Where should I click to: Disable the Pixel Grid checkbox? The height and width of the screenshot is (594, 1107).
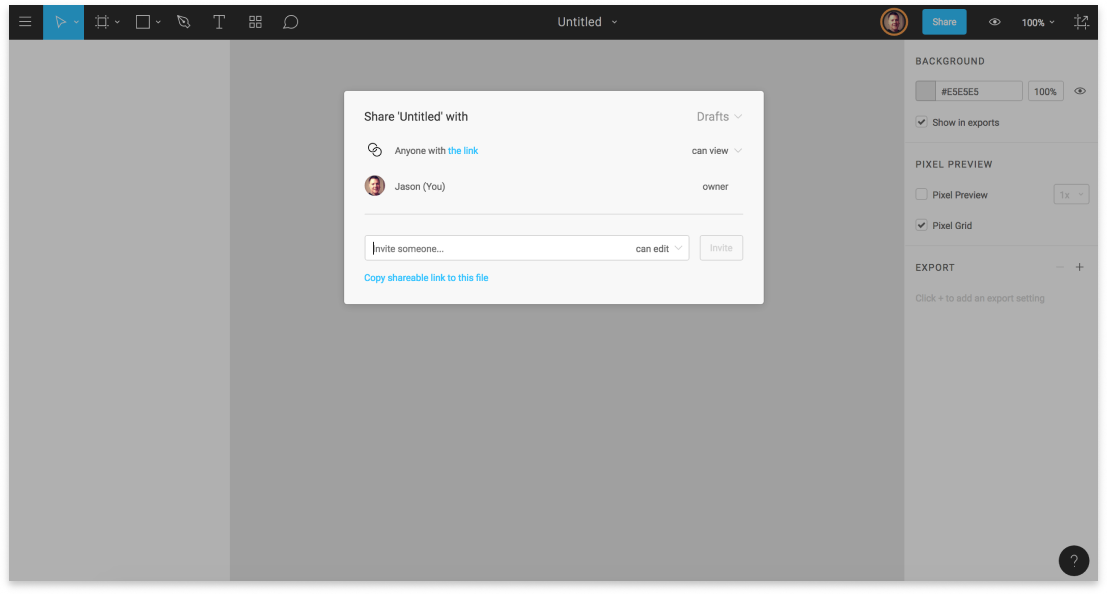coord(921,226)
